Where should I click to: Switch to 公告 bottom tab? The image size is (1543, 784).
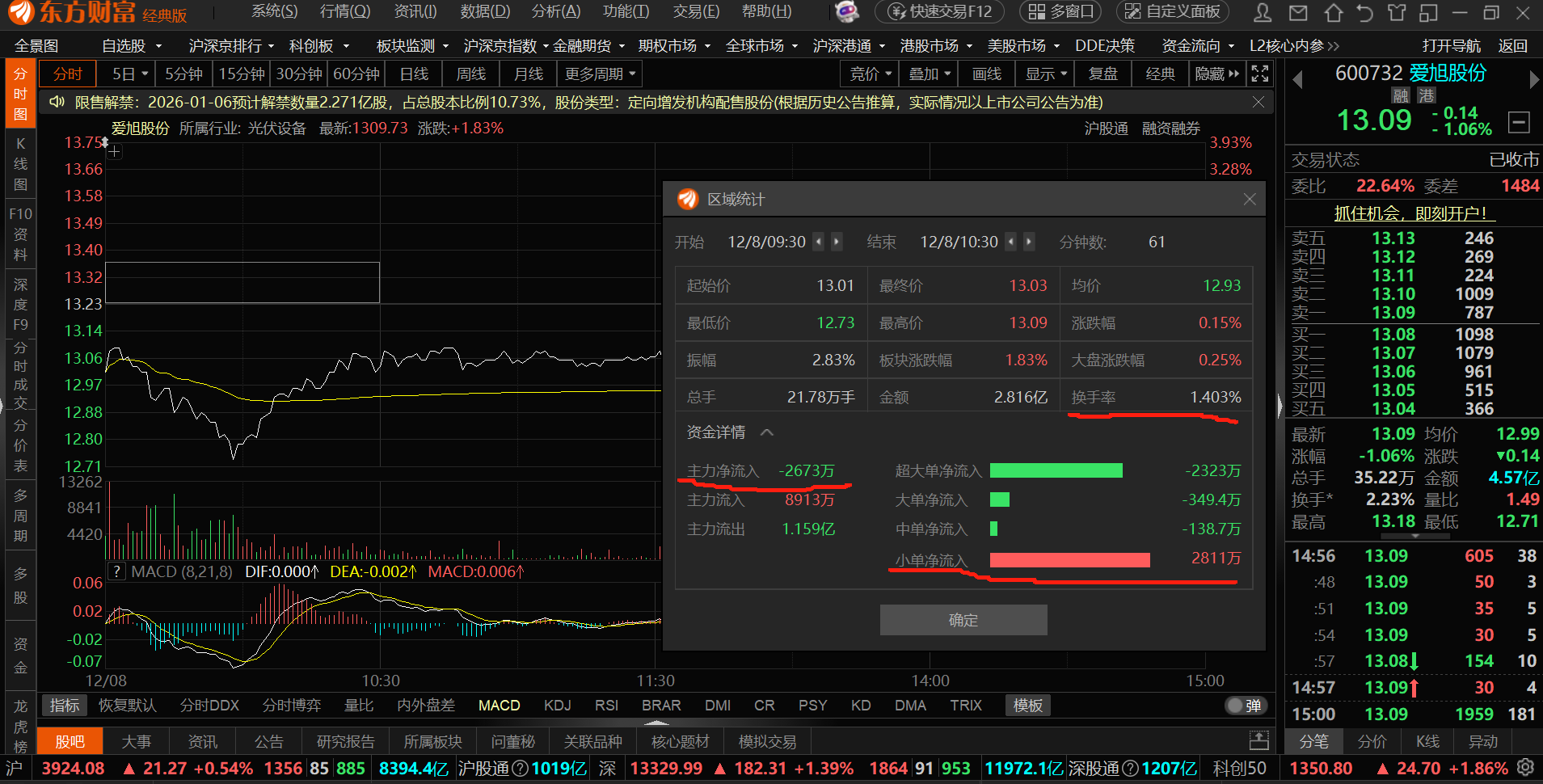click(x=269, y=741)
